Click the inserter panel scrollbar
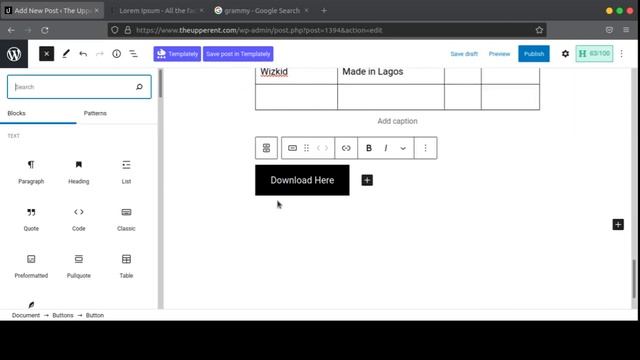The height and width of the screenshot is (360, 640). click(x=160, y=84)
